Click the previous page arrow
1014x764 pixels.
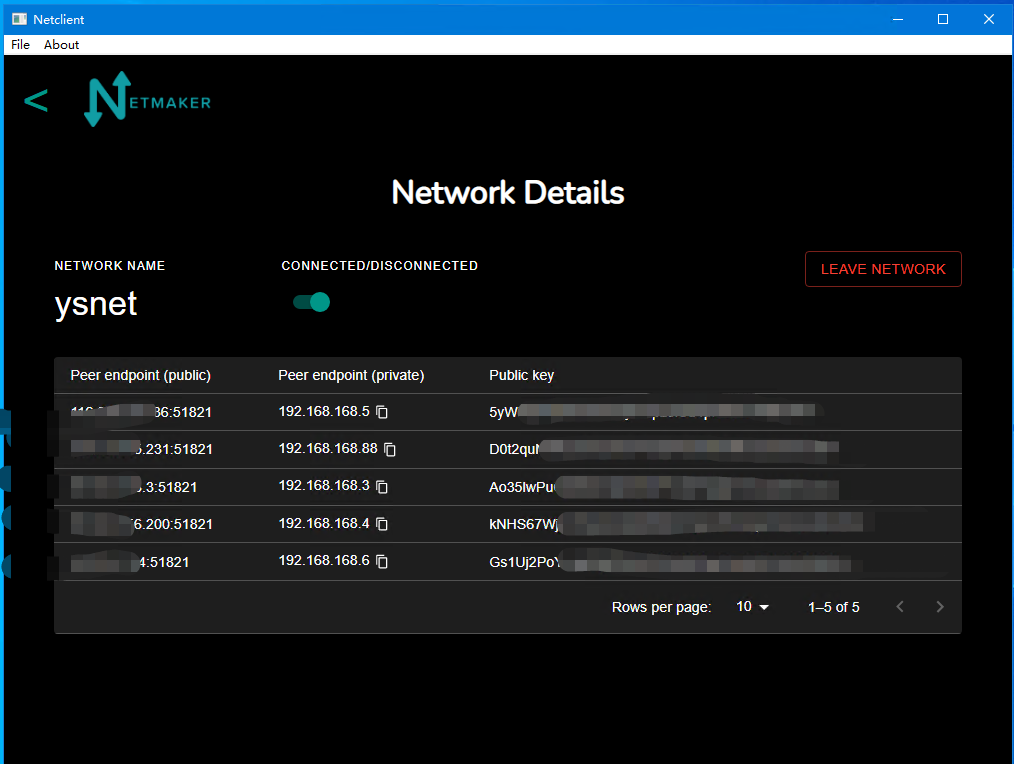coord(899,606)
